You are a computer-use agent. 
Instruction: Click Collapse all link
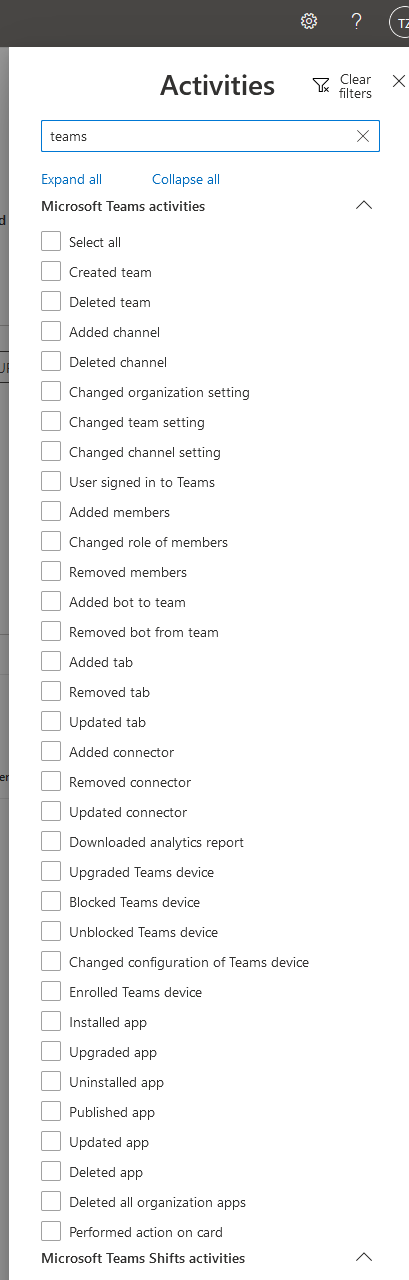click(x=186, y=179)
